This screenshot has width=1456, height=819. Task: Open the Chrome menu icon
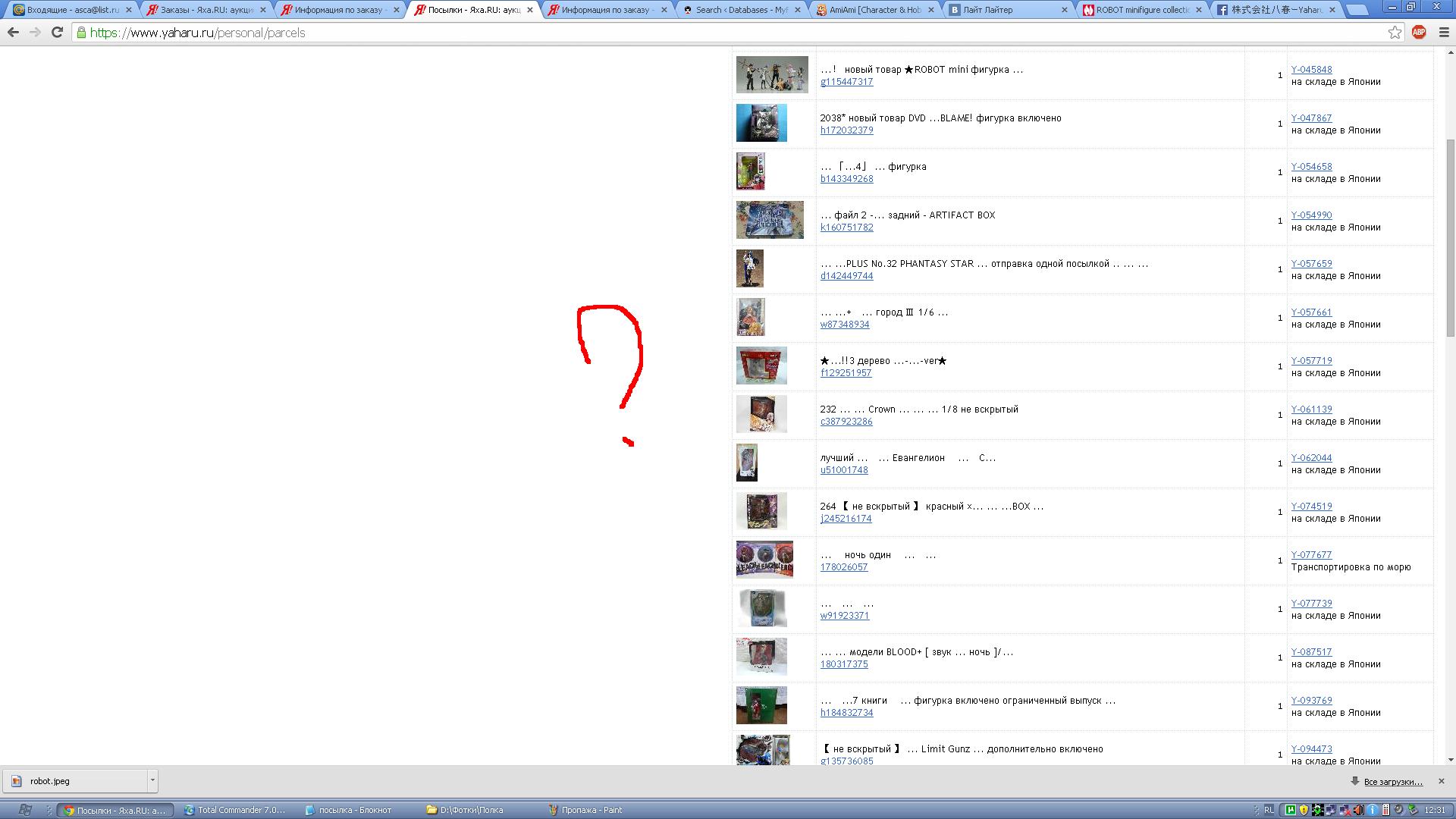1443,33
